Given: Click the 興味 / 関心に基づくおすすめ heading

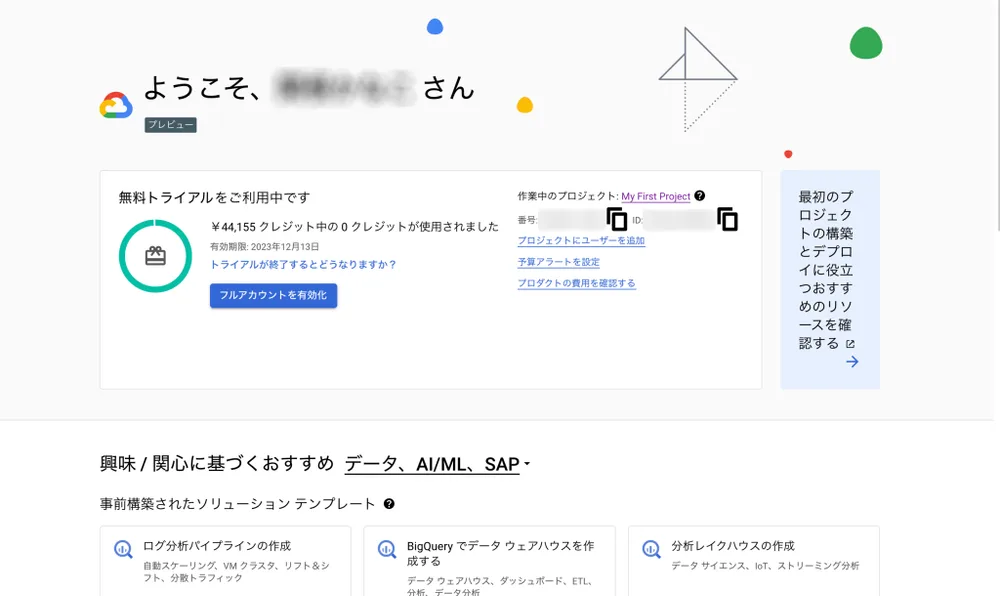Looking at the screenshot, I should [217, 463].
